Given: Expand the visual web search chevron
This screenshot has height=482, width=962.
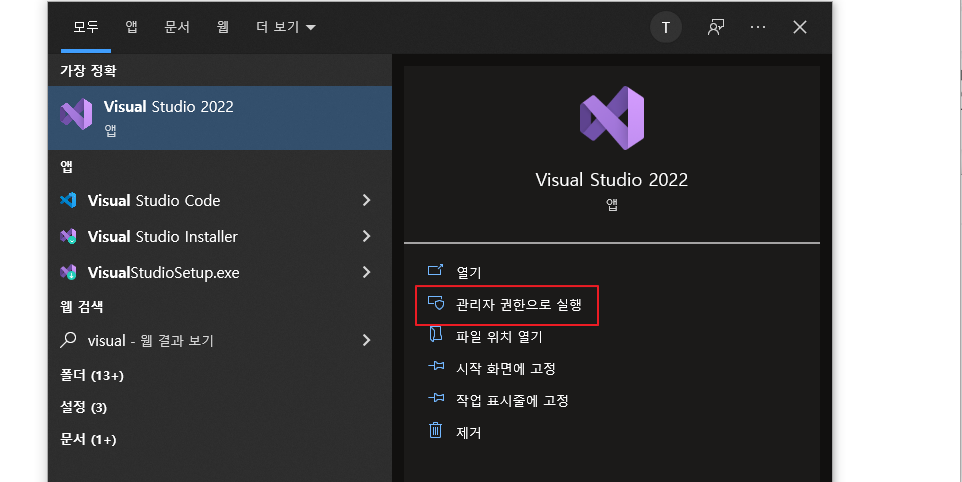Looking at the screenshot, I should click(366, 340).
